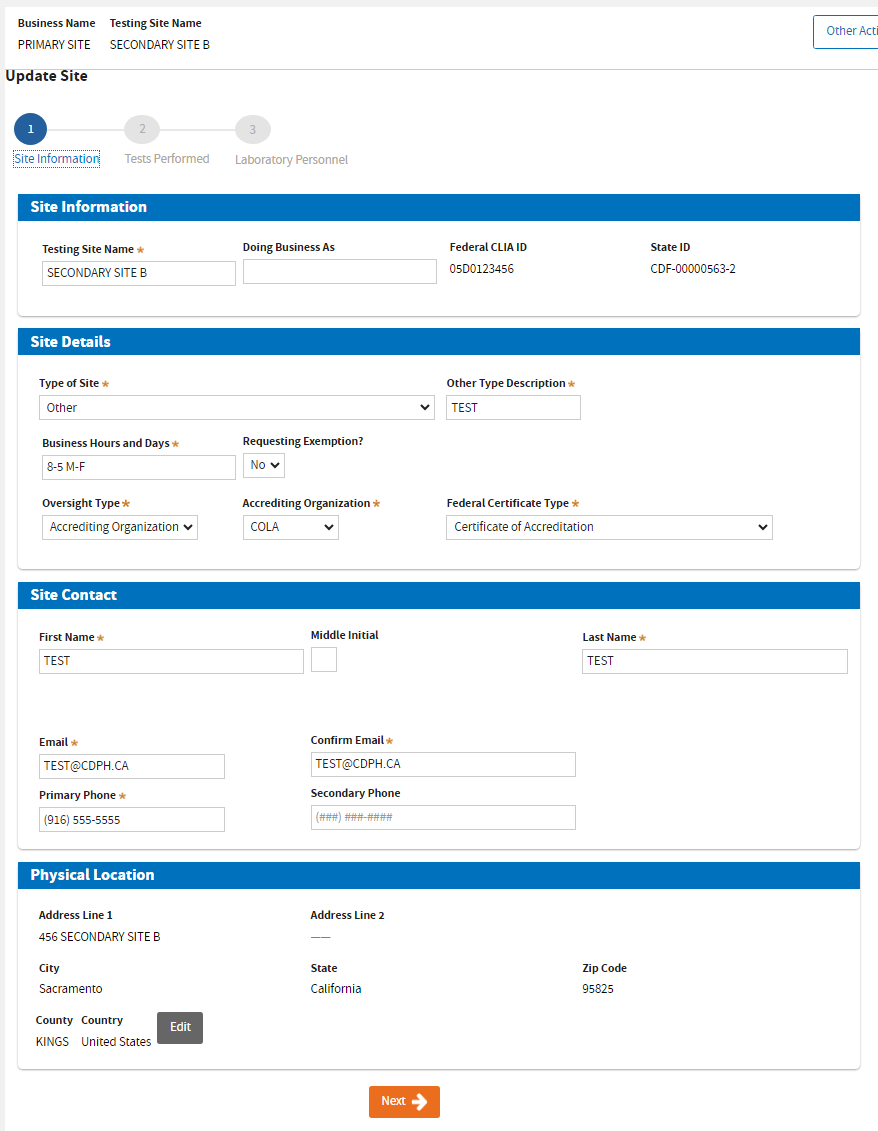Viewport: 878px width, 1131px height.
Task: Select the Business Hours and Days field
Action: (139, 467)
